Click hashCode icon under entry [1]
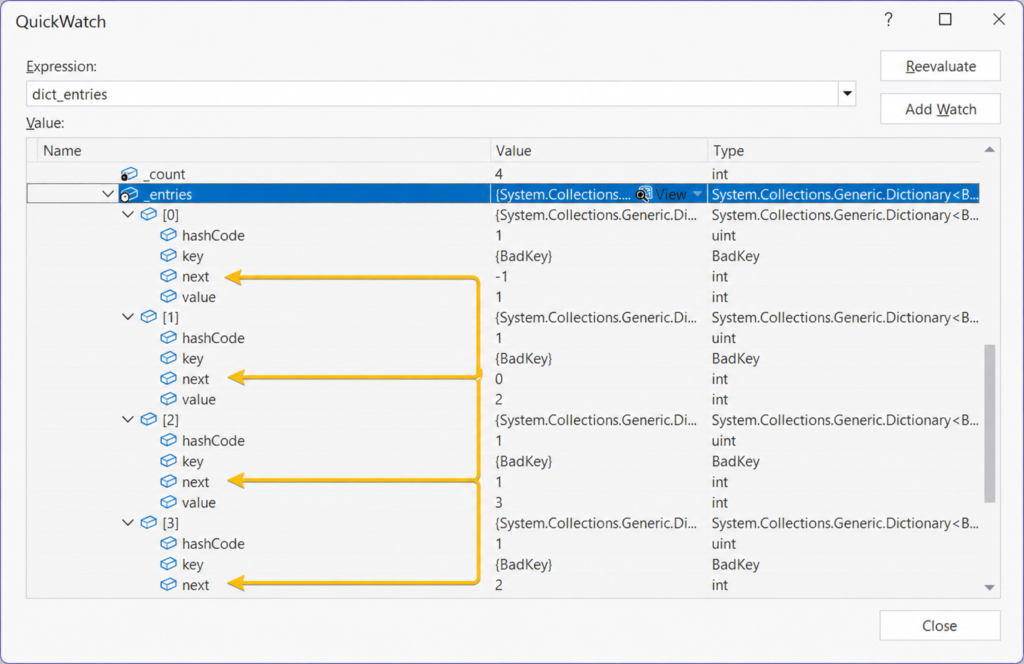This screenshot has height=664, width=1024. [x=168, y=338]
